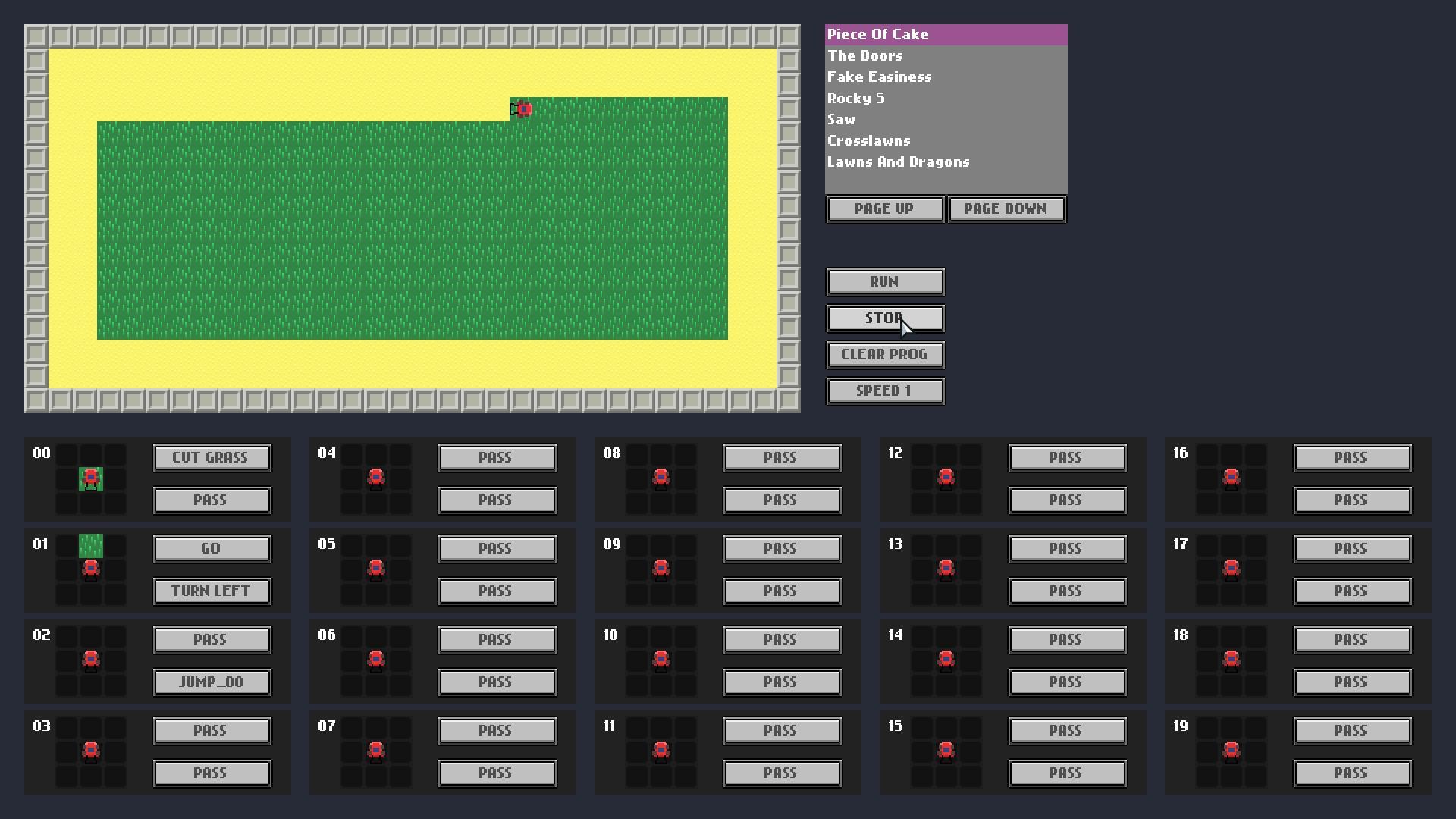Viewport: 1456px width, 819px height.
Task: Click the mower icon in rule 04
Action: pyautogui.click(x=376, y=479)
